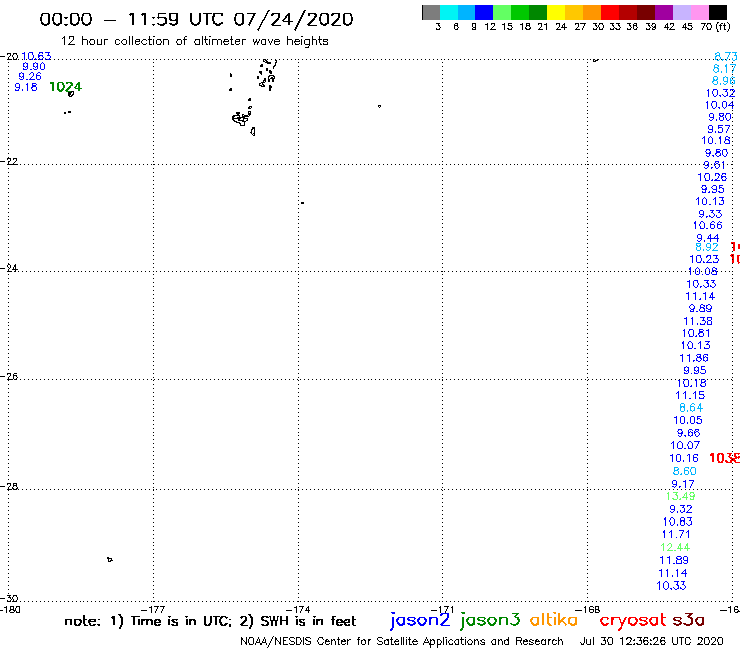Pick the dark green swatch in the scale
740x650 pixels.
coord(538,12)
